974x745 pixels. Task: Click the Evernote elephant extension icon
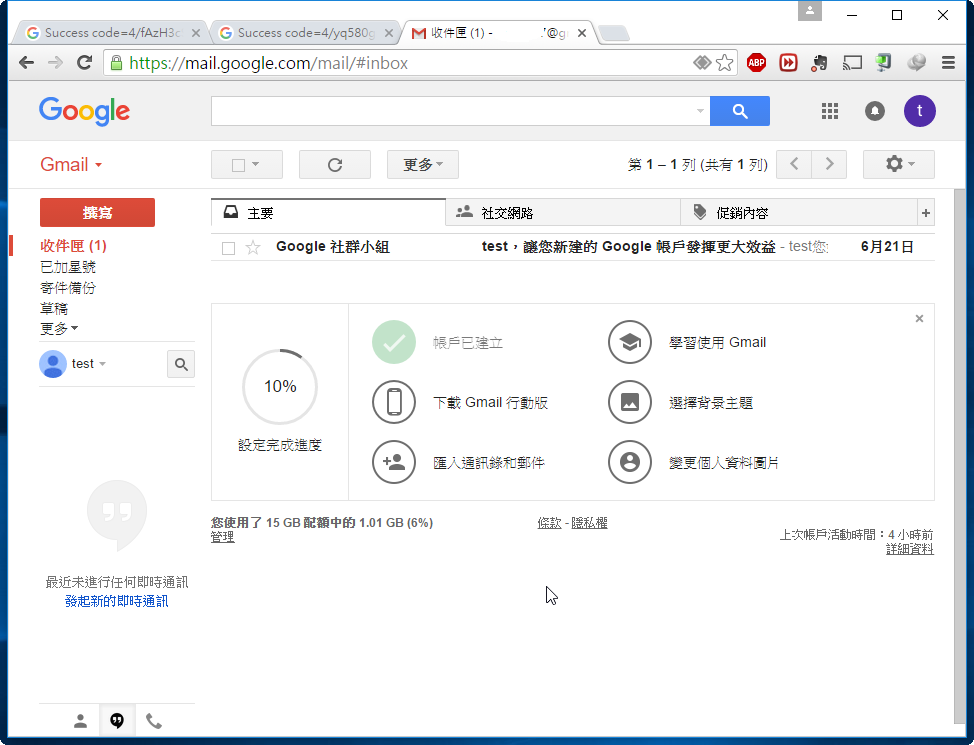pos(819,63)
